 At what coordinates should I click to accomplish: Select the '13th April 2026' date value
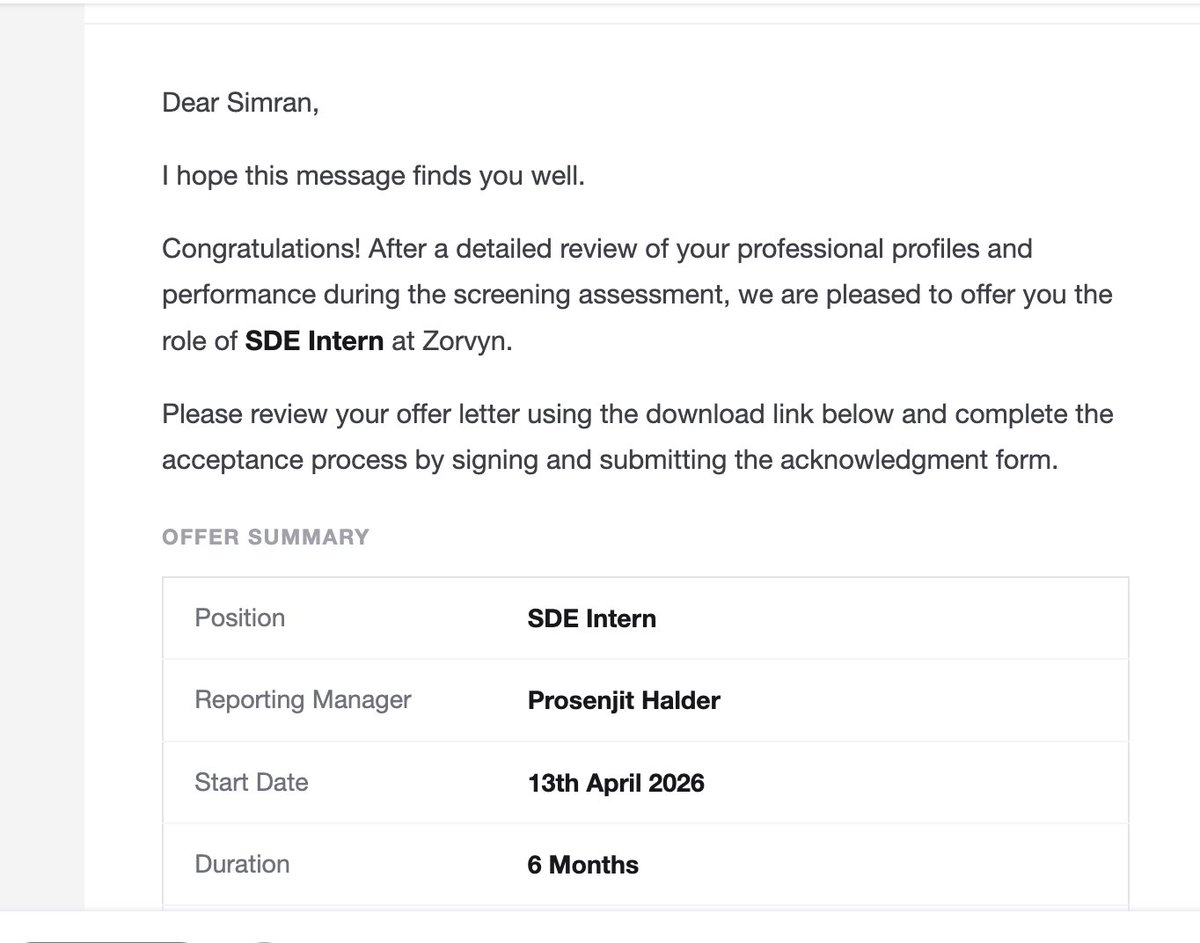[x=616, y=783]
